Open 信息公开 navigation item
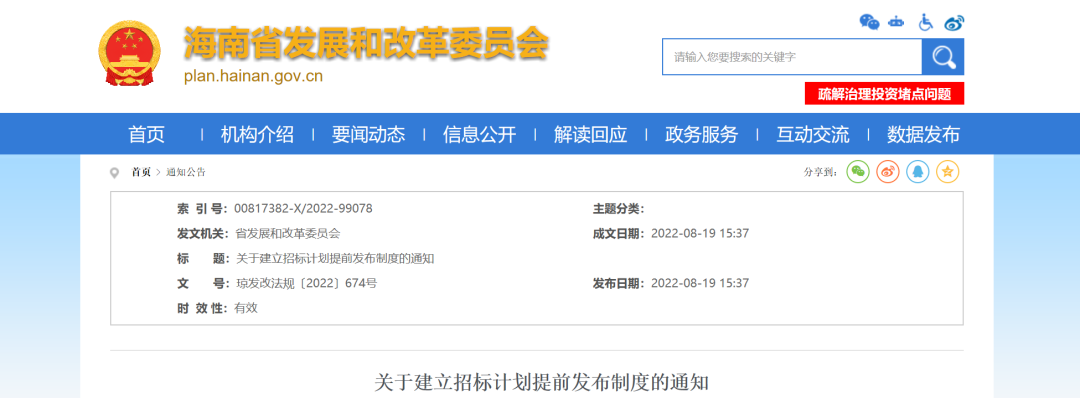The width and height of the screenshot is (1080, 398). [x=479, y=134]
